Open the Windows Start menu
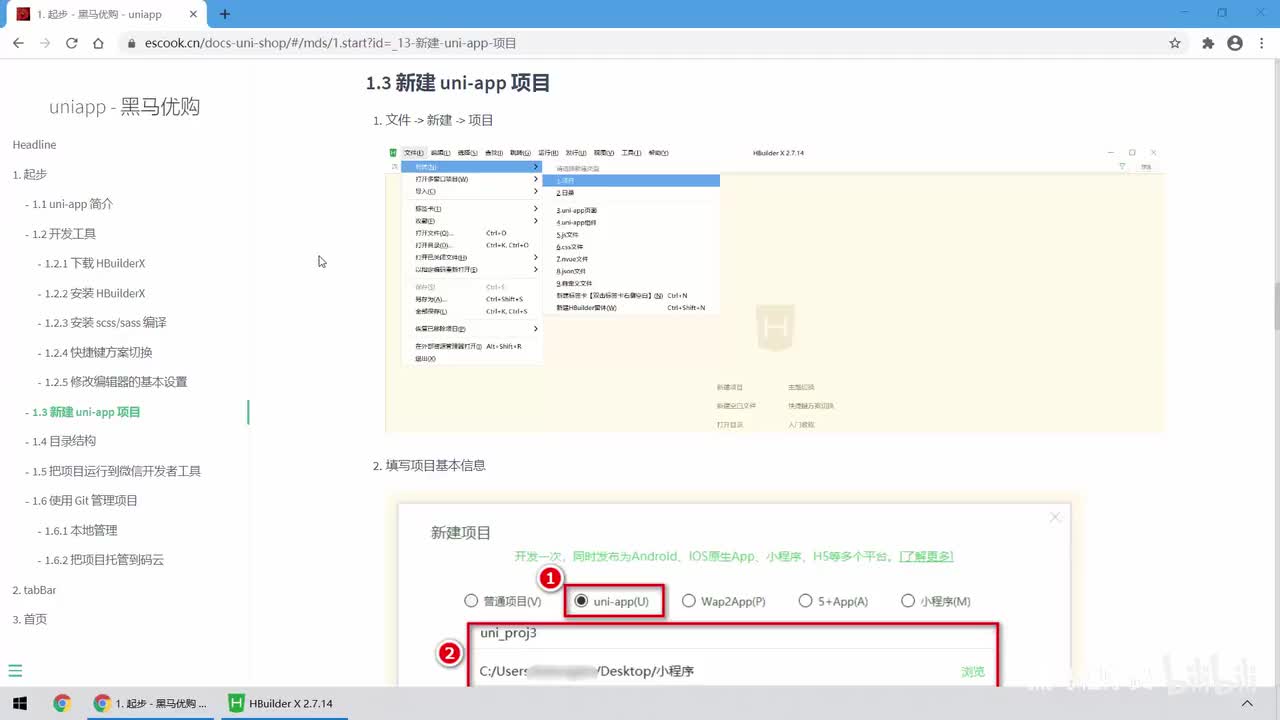Image resolution: width=1280 pixels, height=720 pixels. tap(19, 703)
